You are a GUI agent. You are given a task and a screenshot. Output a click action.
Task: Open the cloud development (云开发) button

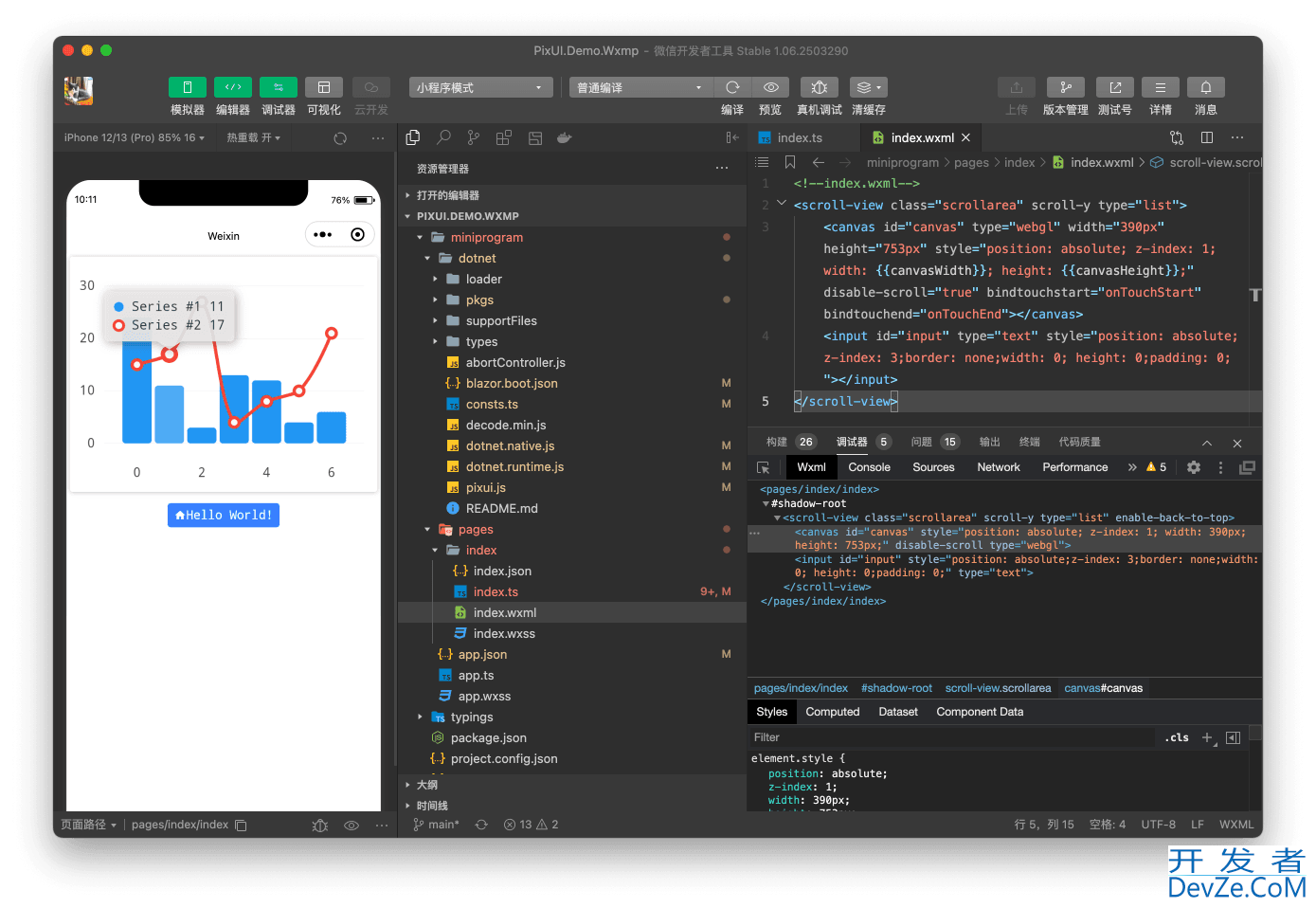(x=371, y=87)
